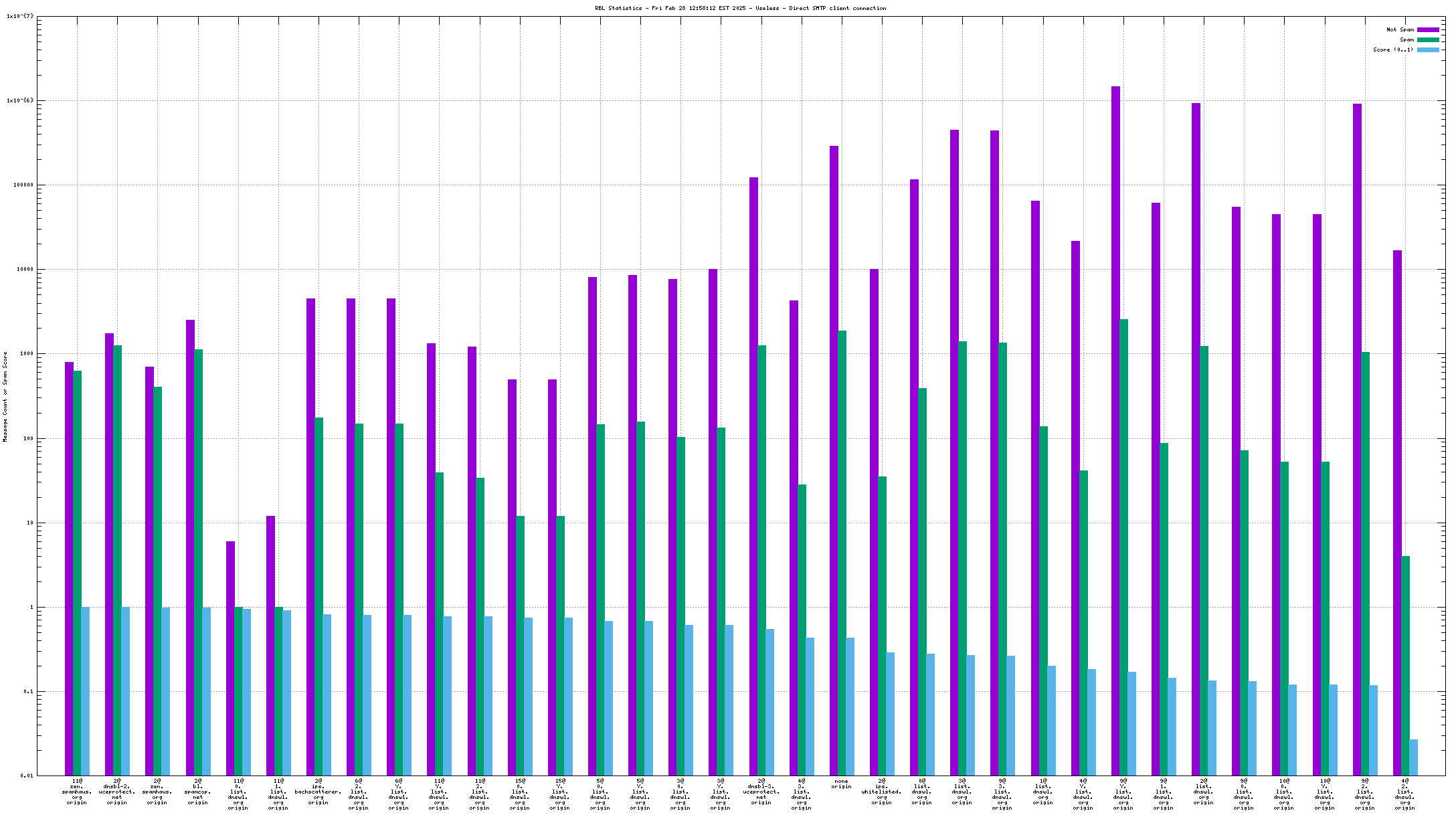Click the dnsbl-3.uceprotect.net x-axis label

[x=761, y=792]
